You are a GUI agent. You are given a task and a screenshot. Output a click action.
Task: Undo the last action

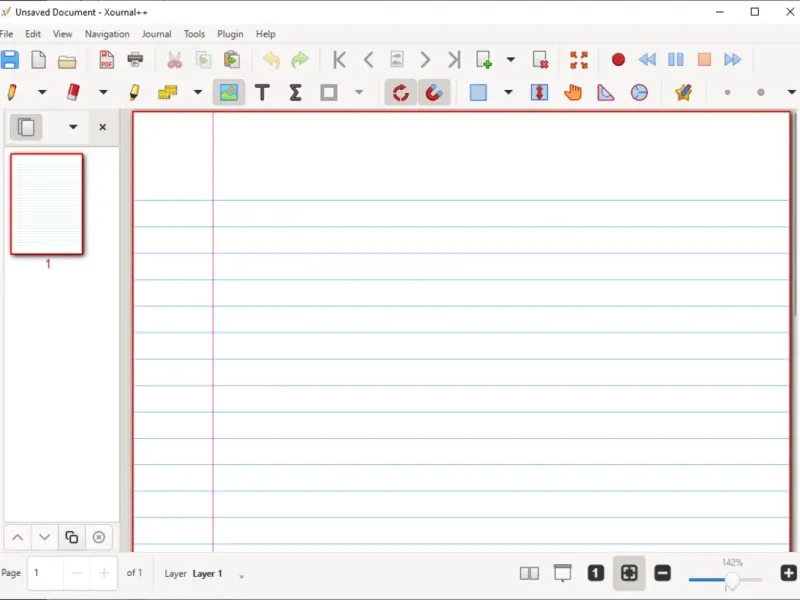271,60
